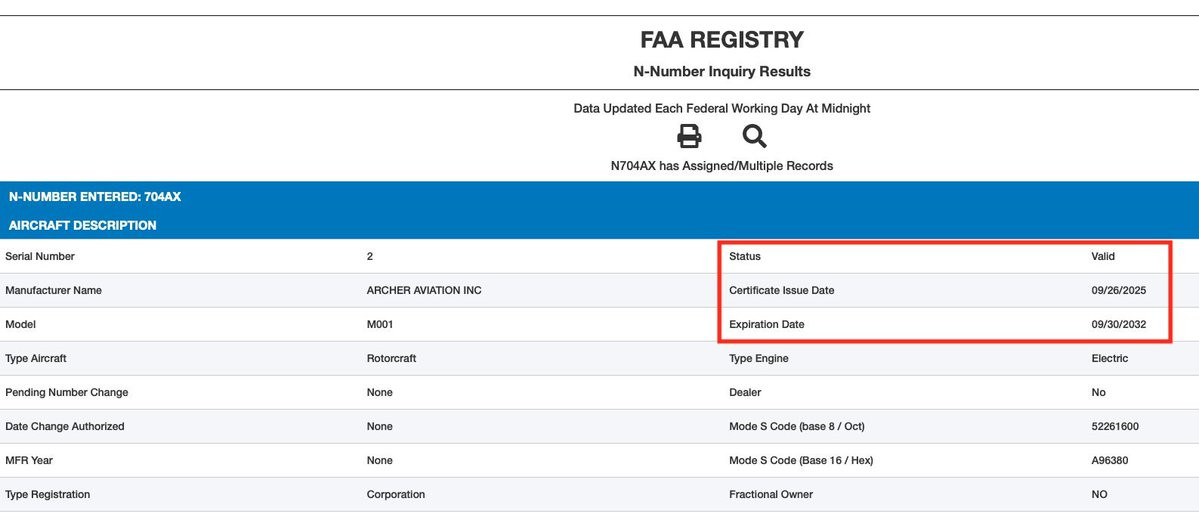Image resolution: width=1199 pixels, height=526 pixels.
Task: Select the Corporation value
Action: point(395,495)
